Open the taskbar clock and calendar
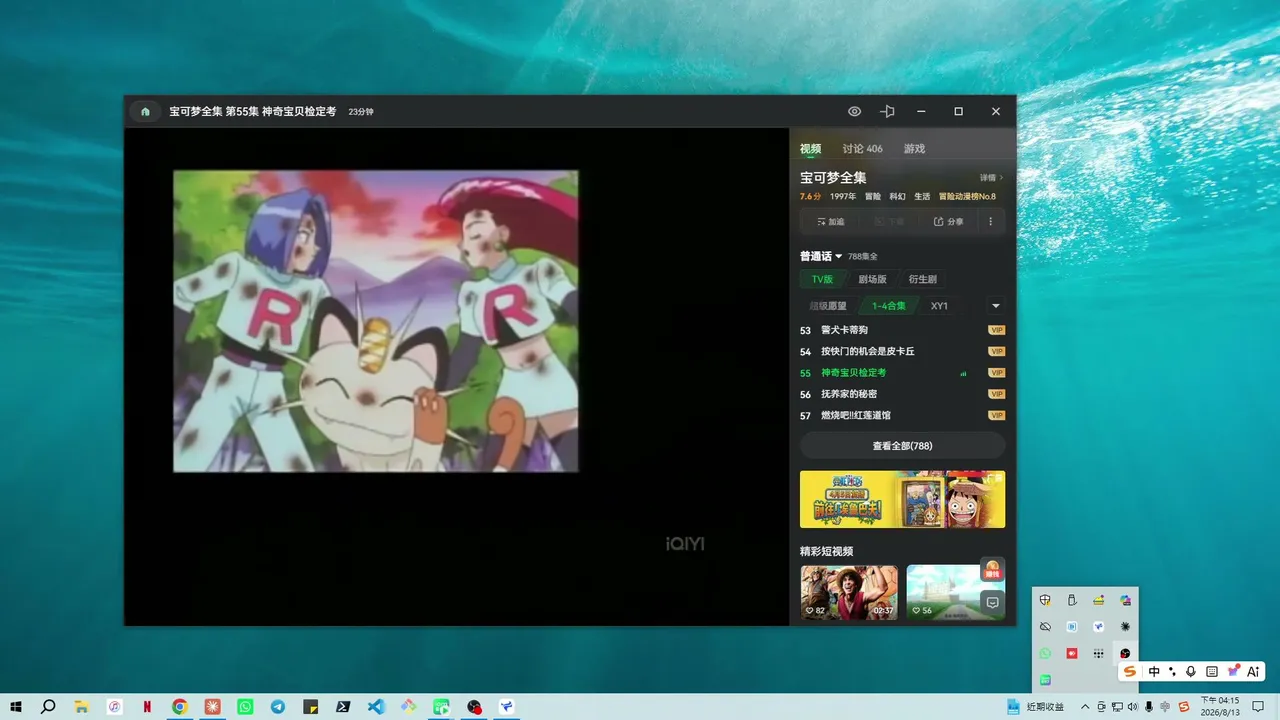The image size is (1280, 720). coord(1220,707)
